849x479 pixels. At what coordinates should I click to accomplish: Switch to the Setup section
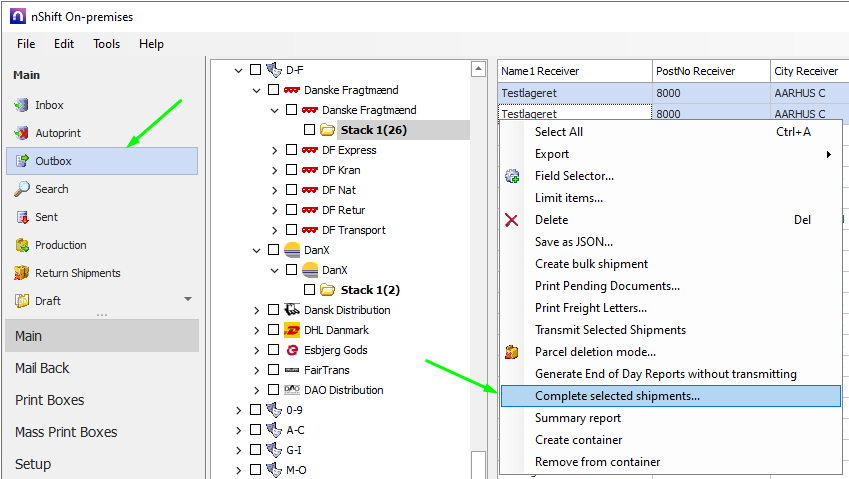[33, 464]
